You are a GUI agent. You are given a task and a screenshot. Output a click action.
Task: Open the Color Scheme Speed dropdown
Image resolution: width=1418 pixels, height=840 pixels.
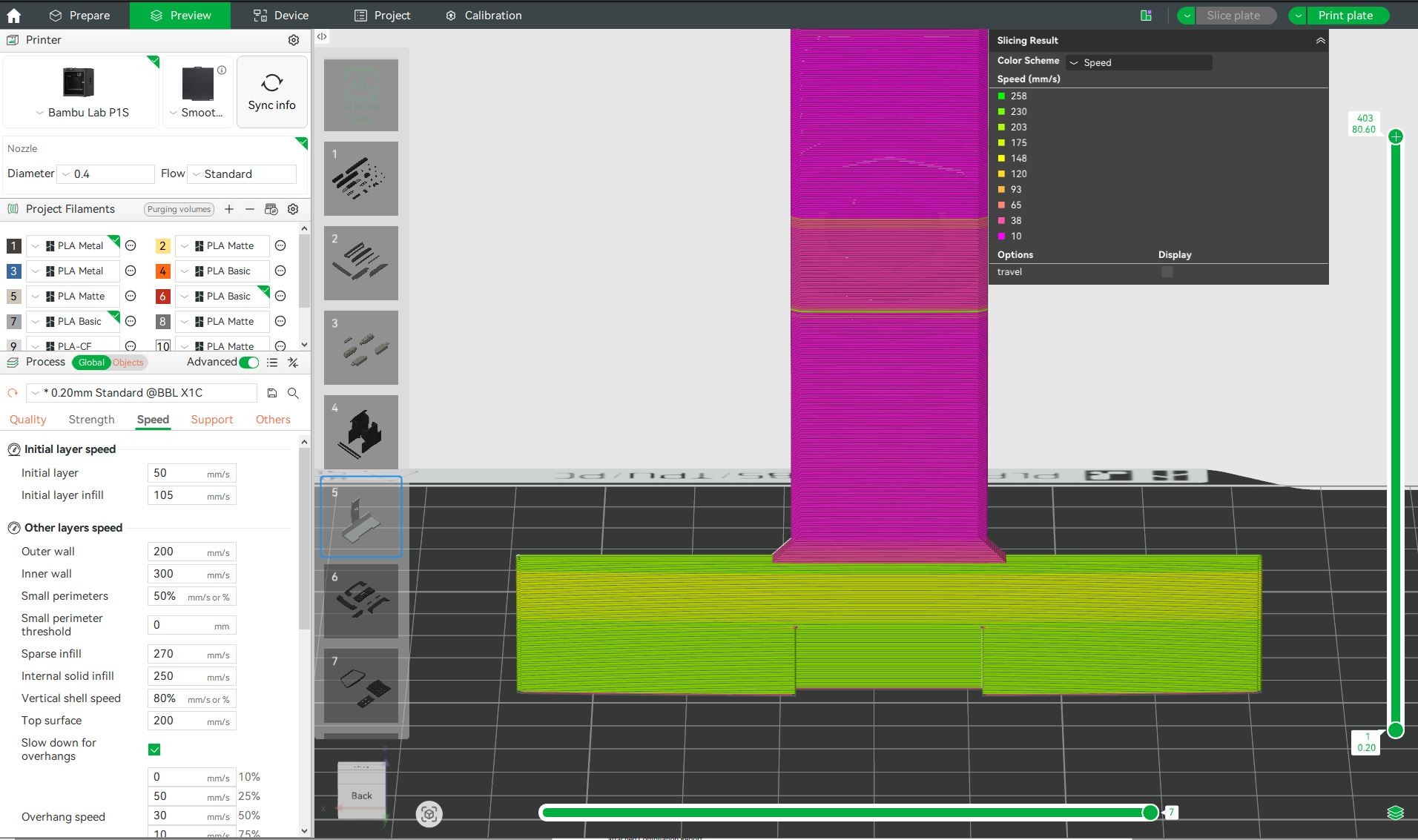(x=1138, y=63)
